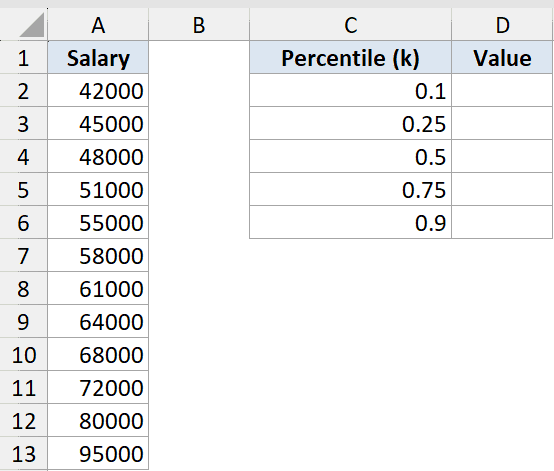Select row 12 header
The width and height of the screenshot is (554, 471).
[23, 420]
